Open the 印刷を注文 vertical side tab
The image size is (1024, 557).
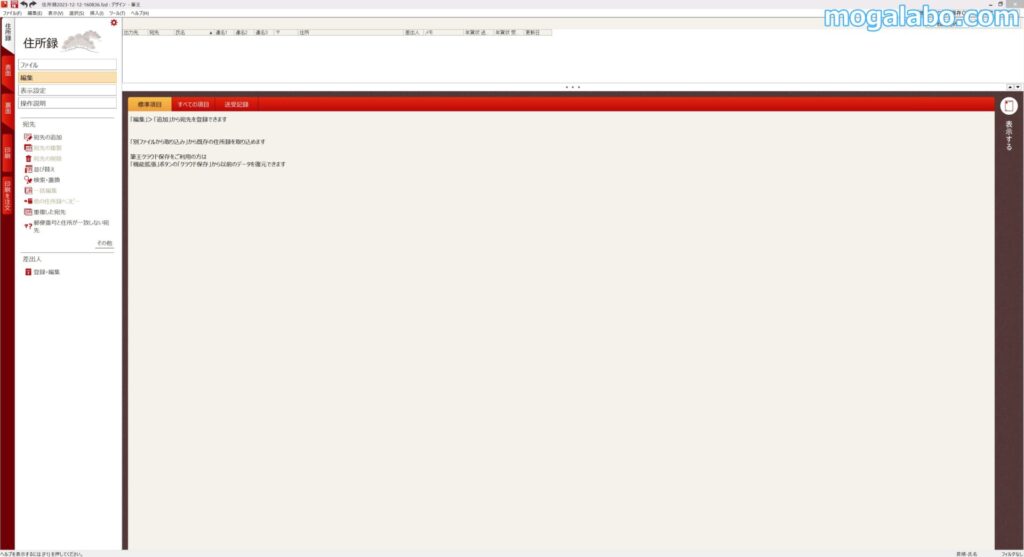pyautogui.click(x=7, y=194)
